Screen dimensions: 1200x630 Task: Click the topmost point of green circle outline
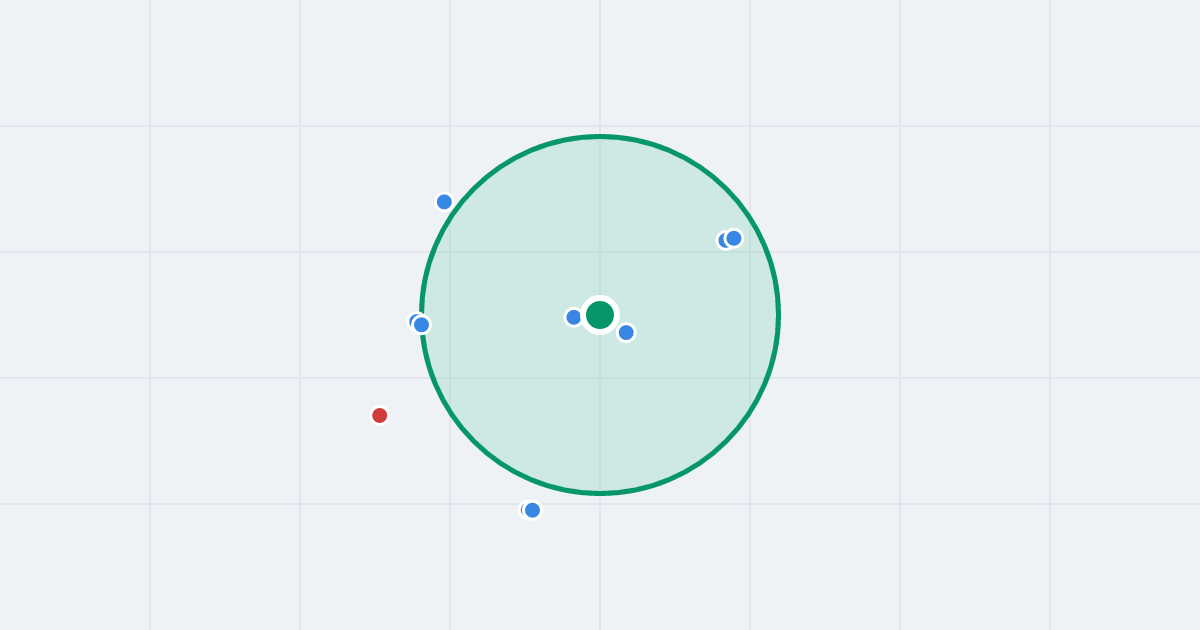coord(600,136)
